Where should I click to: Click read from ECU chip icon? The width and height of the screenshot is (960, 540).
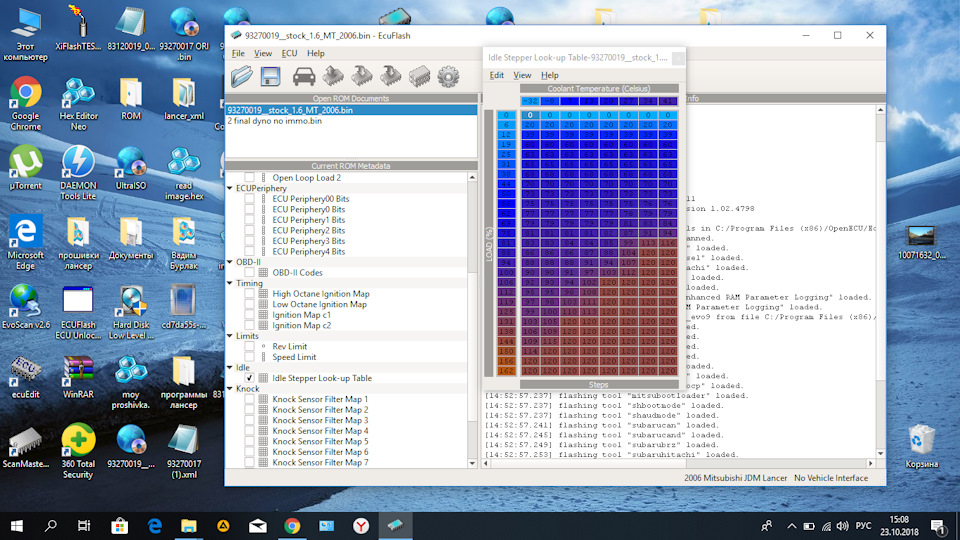tap(333, 77)
